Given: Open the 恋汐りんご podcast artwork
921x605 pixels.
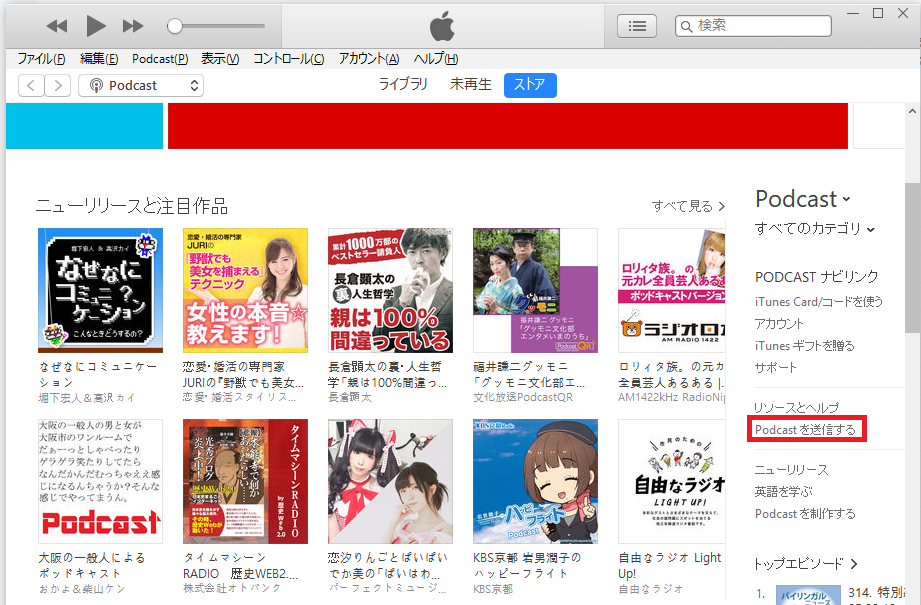Looking at the screenshot, I should tap(391, 482).
